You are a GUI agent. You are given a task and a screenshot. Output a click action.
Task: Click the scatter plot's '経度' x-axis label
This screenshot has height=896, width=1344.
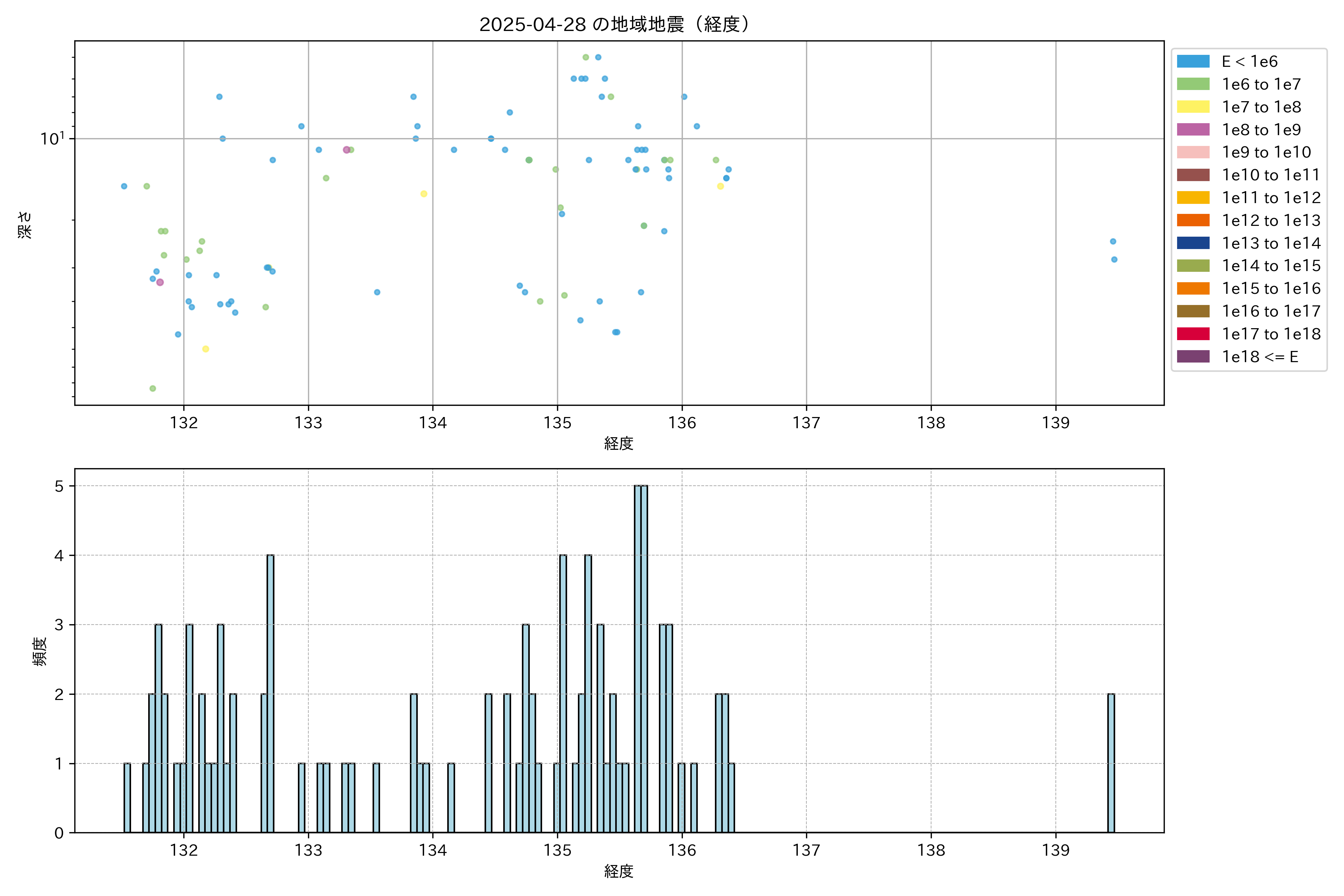tap(618, 444)
